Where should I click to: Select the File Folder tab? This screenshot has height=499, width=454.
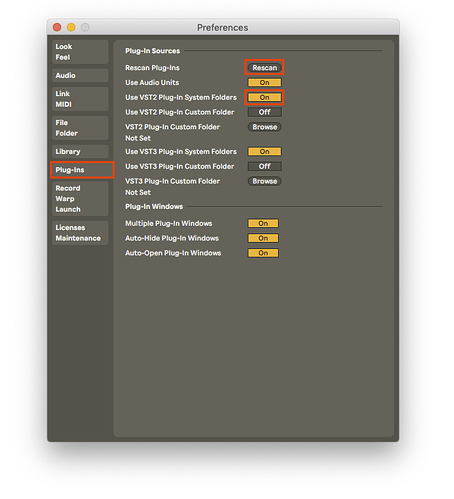pyautogui.click(x=80, y=128)
